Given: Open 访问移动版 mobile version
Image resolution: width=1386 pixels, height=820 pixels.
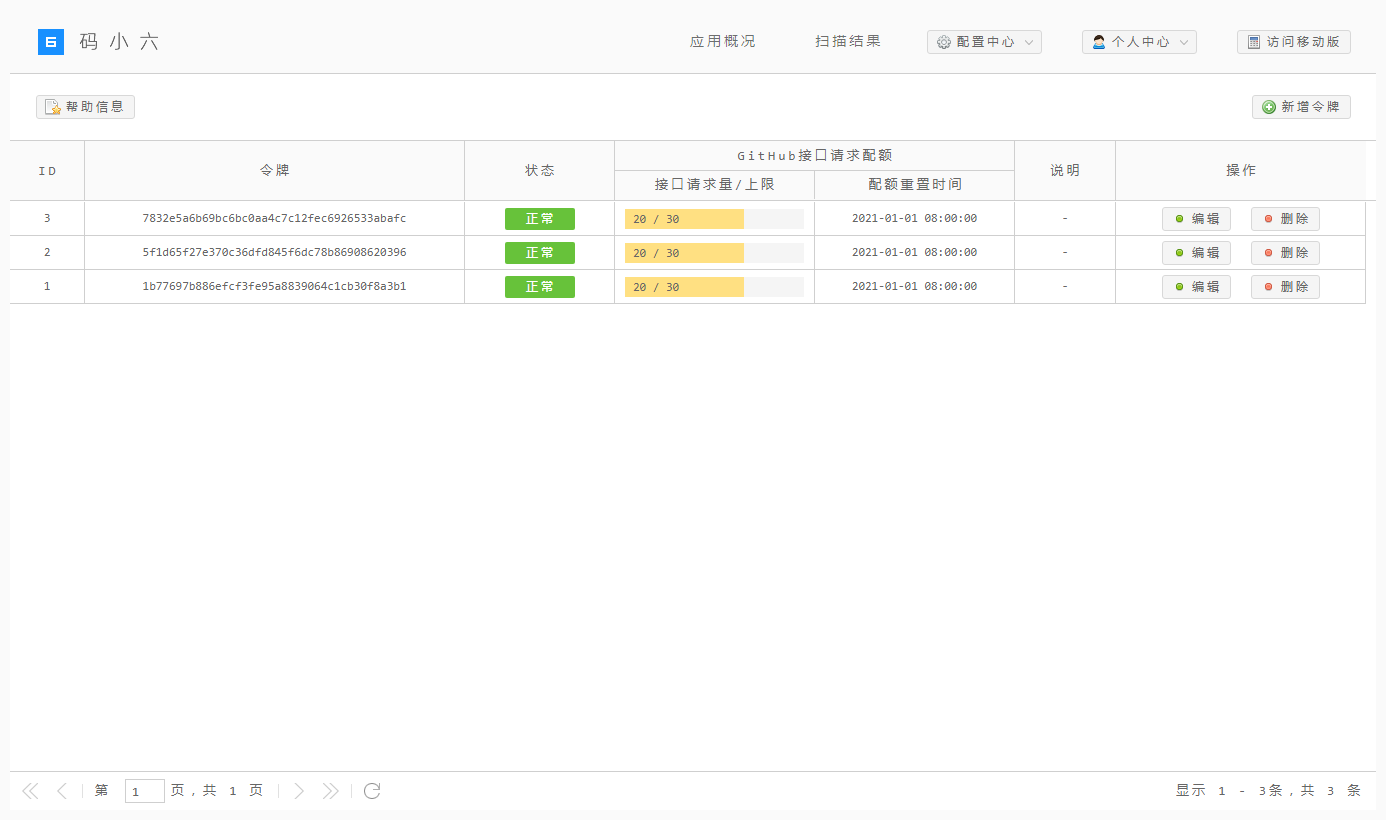Looking at the screenshot, I should (x=1294, y=42).
